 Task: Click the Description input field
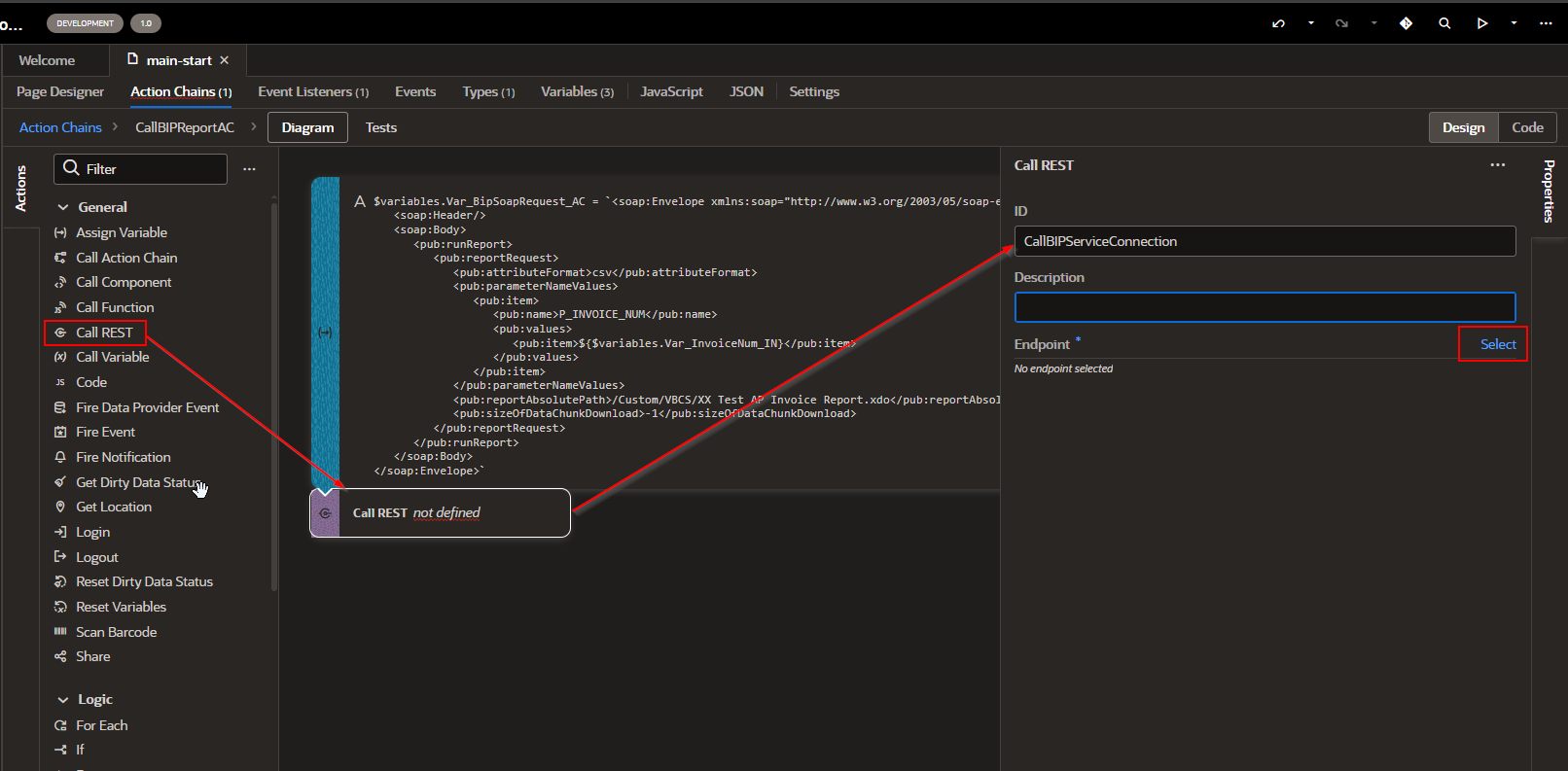pos(1265,307)
